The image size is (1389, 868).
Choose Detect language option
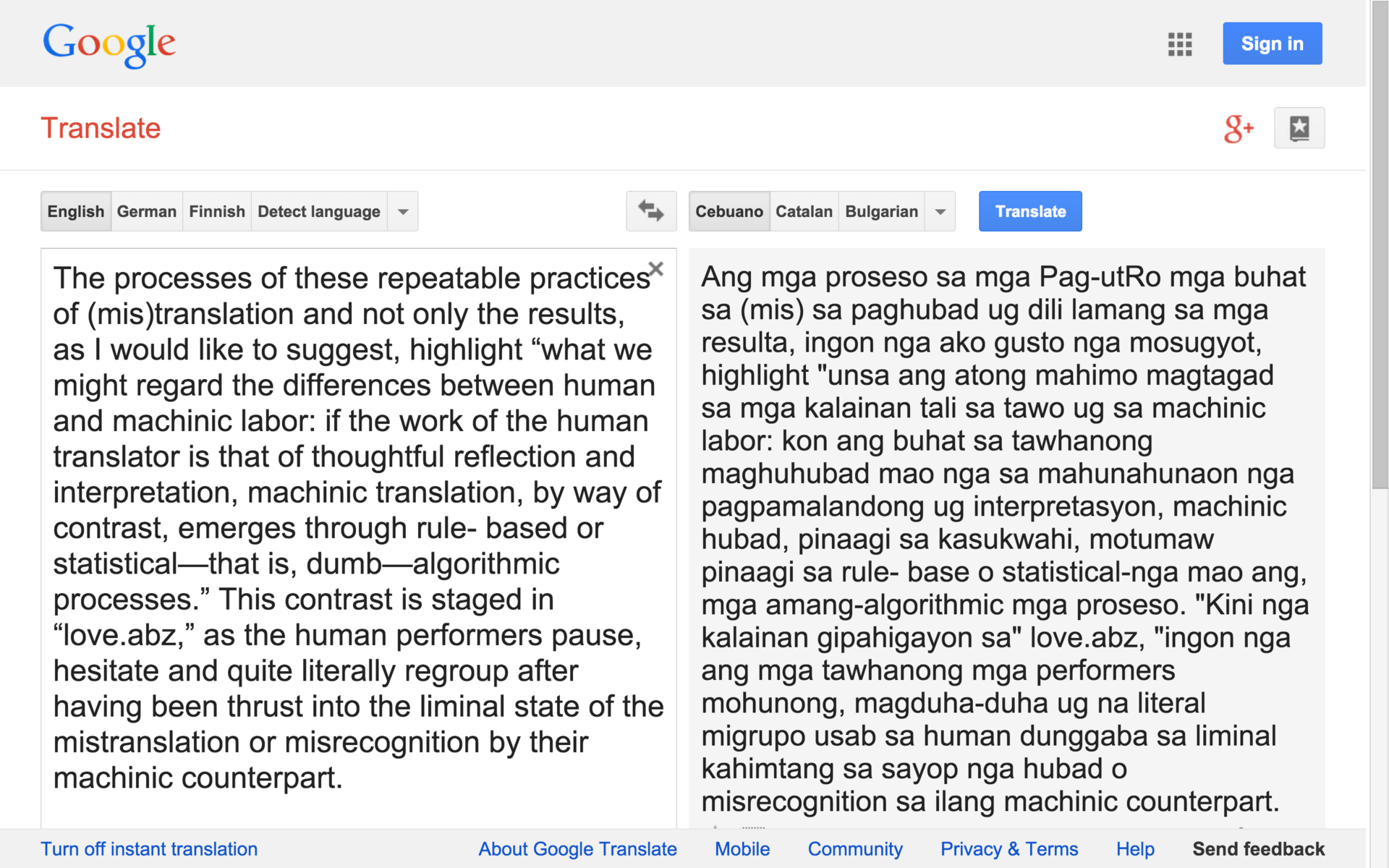[x=318, y=211]
